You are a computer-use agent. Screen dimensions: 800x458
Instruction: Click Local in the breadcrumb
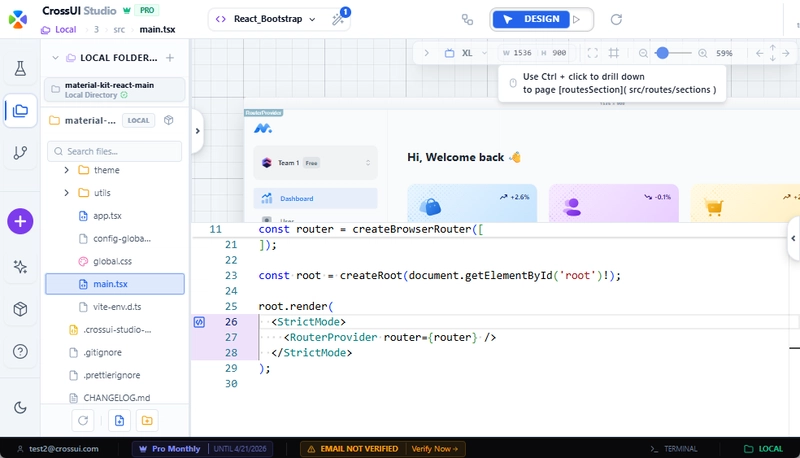(65, 30)
